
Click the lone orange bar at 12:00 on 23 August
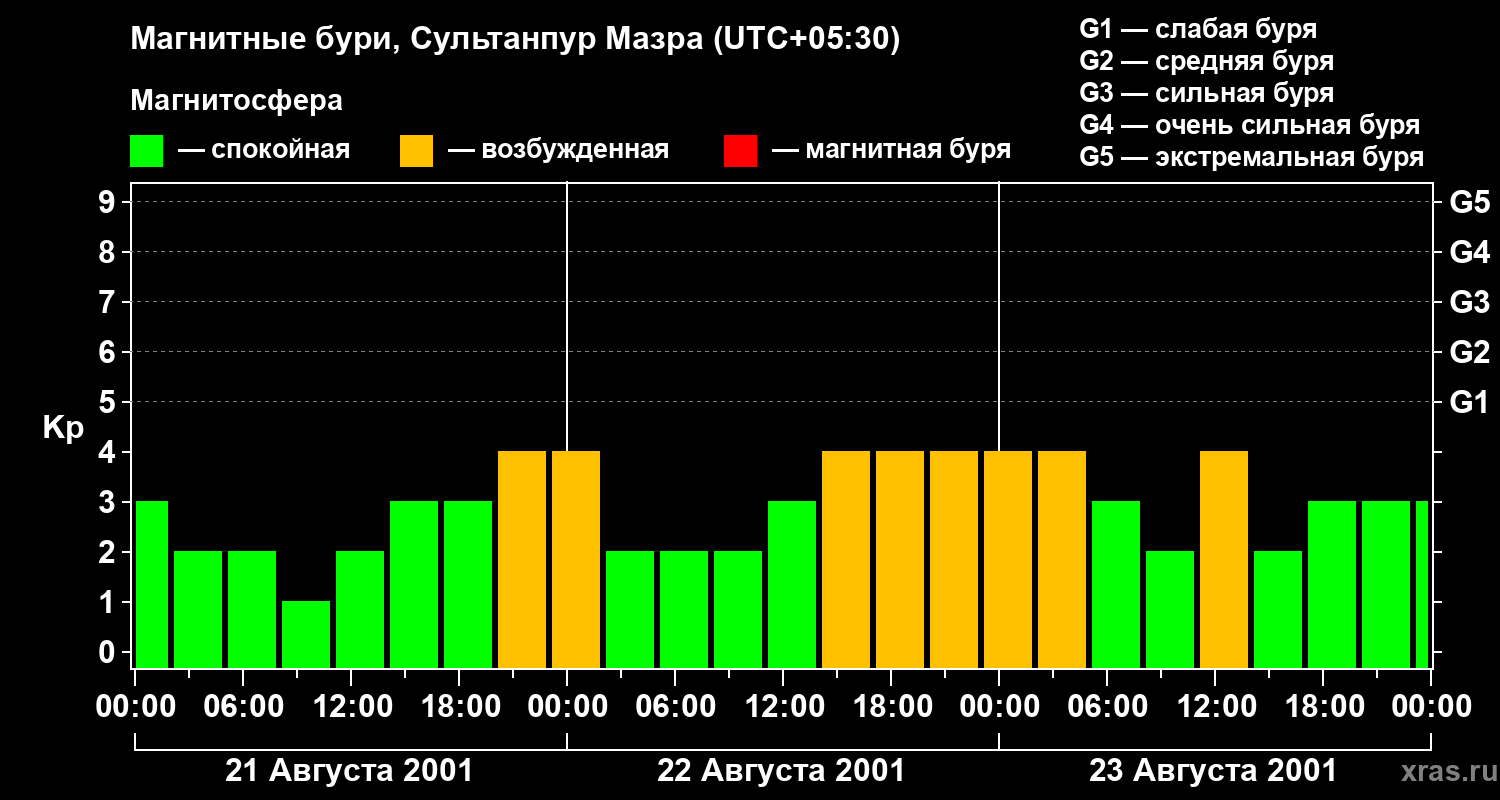pyautogui.click(x=1224, y=559)
